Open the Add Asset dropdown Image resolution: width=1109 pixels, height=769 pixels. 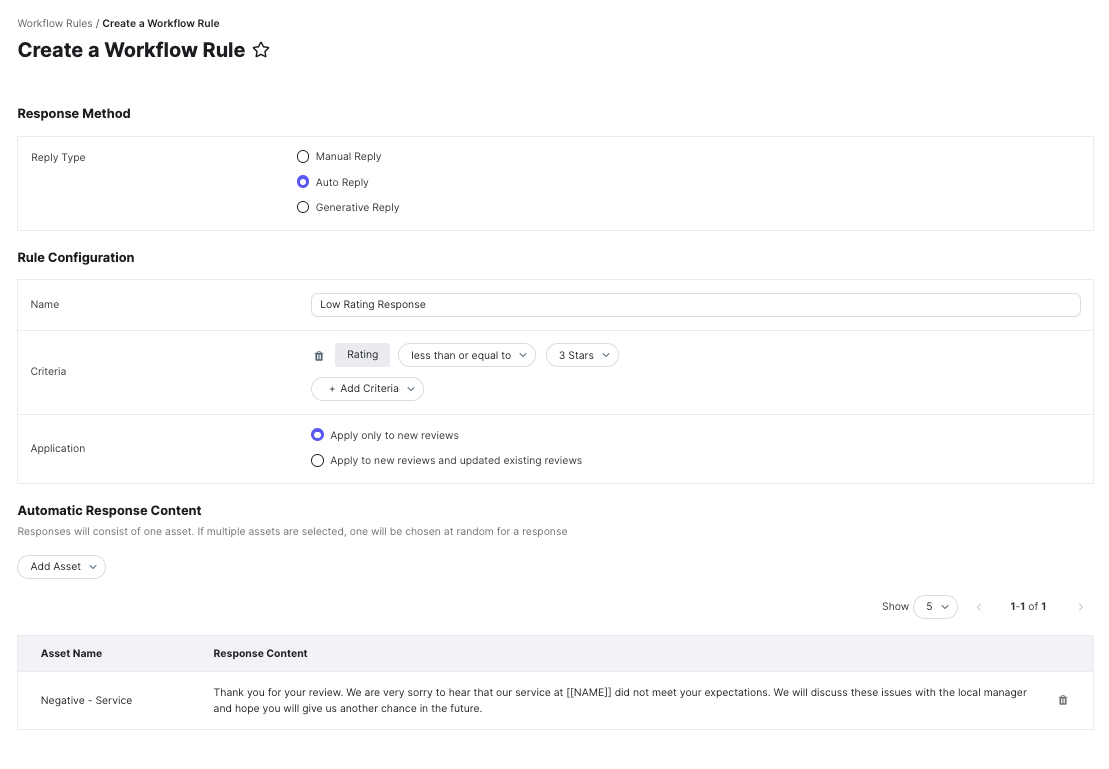61,567
